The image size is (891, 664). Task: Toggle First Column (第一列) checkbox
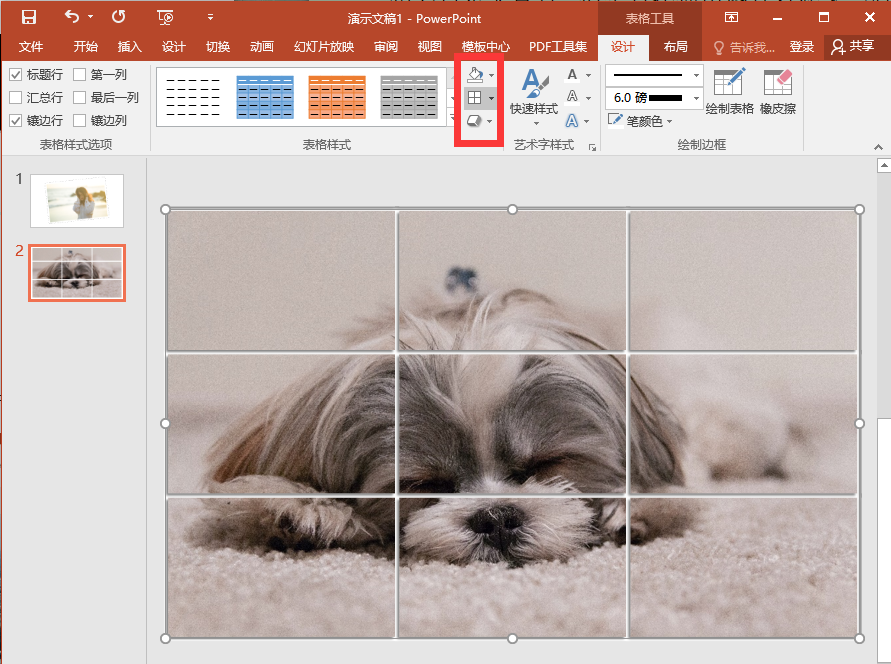(80, 74)
